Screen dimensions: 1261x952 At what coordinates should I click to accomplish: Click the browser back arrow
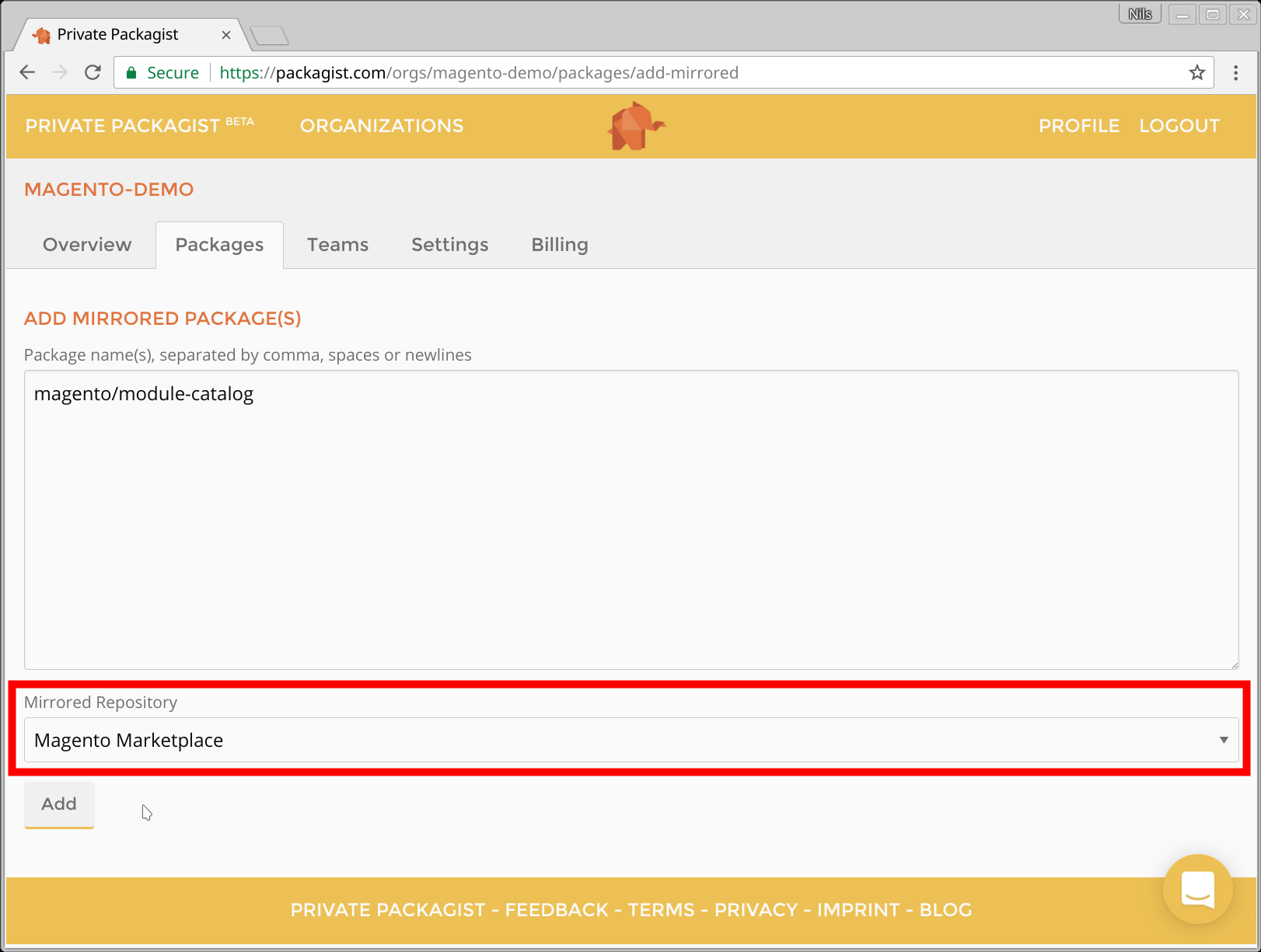(x=27, y=72)
